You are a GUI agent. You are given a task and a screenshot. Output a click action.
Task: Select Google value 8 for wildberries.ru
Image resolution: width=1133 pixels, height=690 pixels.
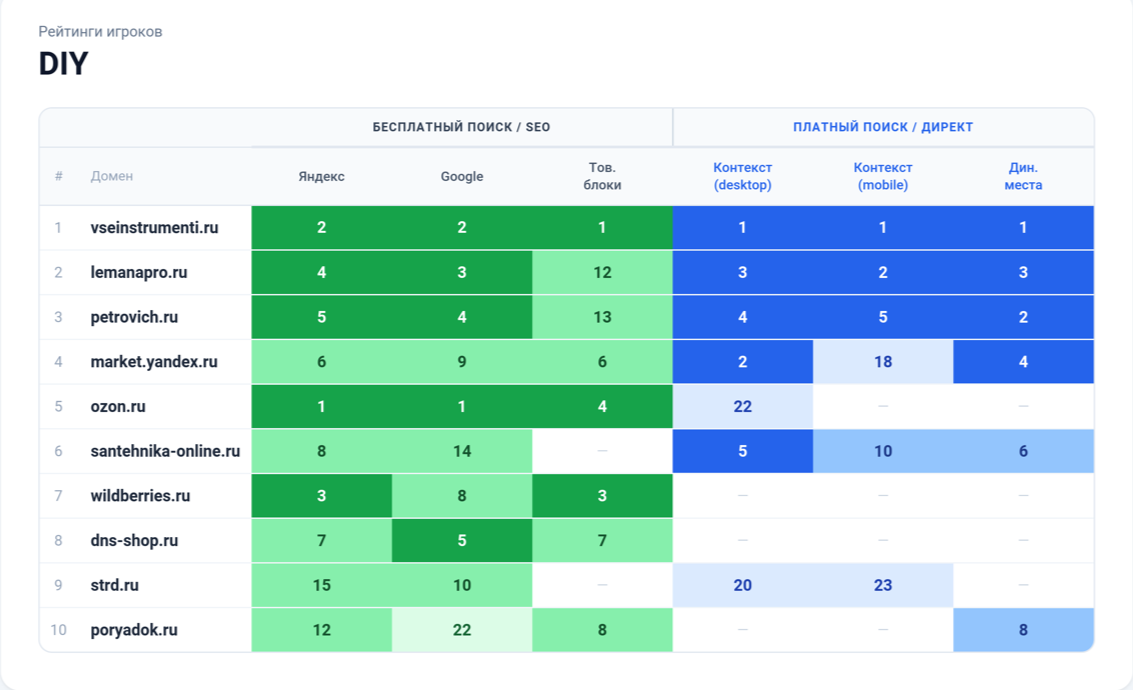click(x=462, y=496)
